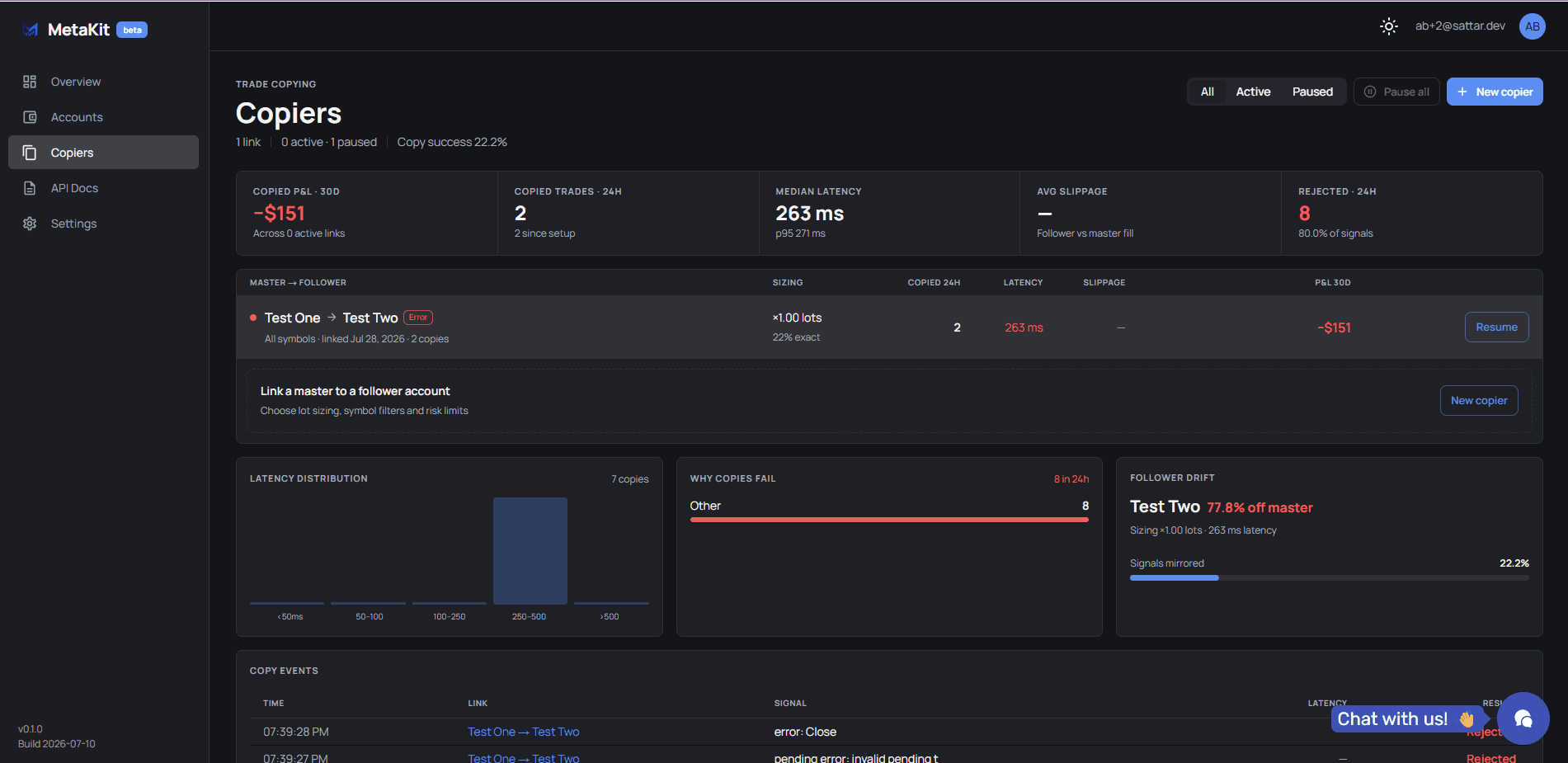The height and width of the screenshot is (763, 1568).
Task: Click the 8 in 24h failure count
Action: (1071, 479)
